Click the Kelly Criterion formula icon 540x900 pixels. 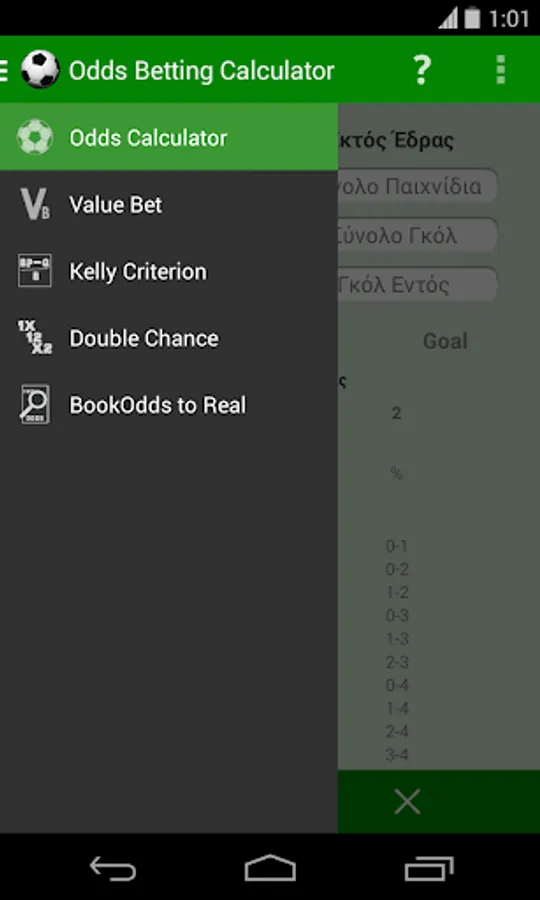coord(34,271)
